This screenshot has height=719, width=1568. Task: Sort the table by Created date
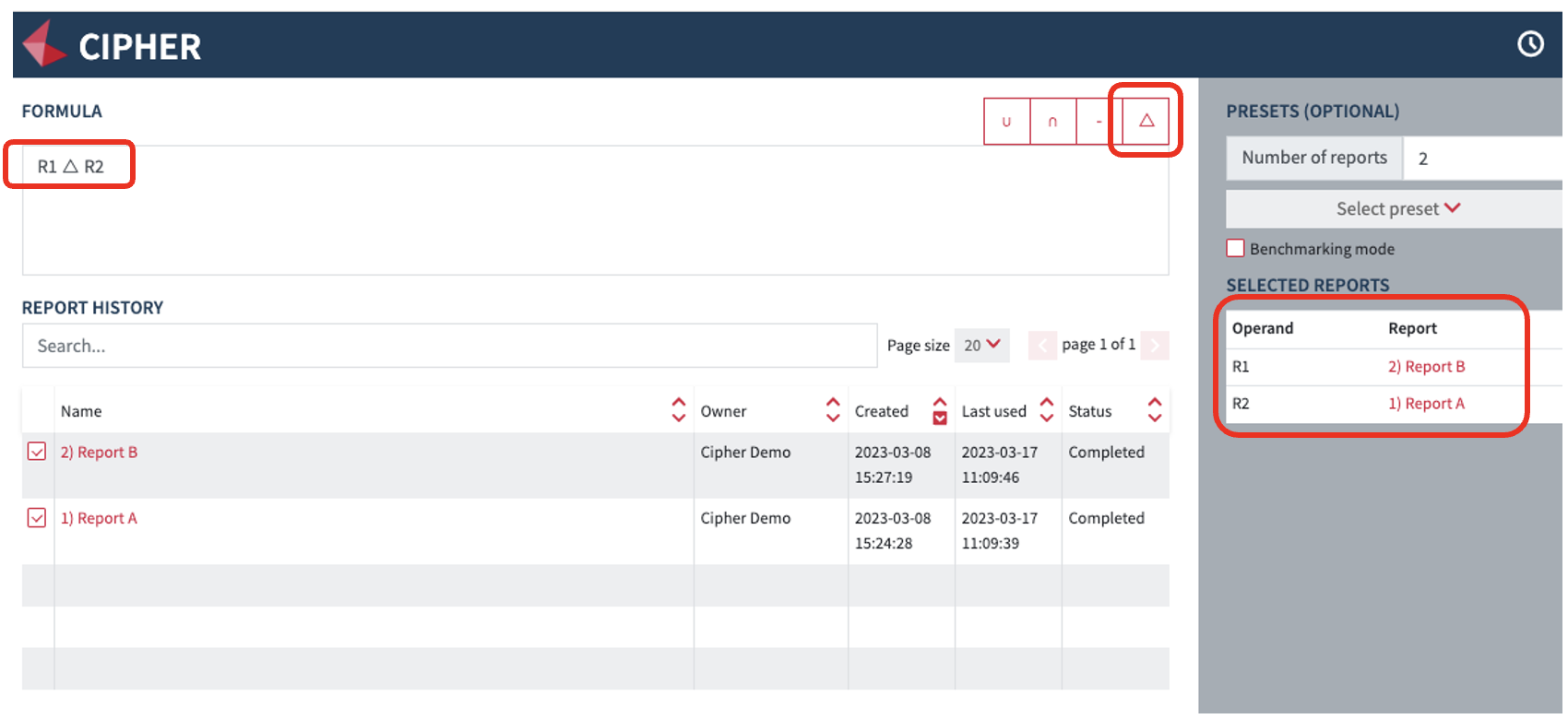click(940, 411)
